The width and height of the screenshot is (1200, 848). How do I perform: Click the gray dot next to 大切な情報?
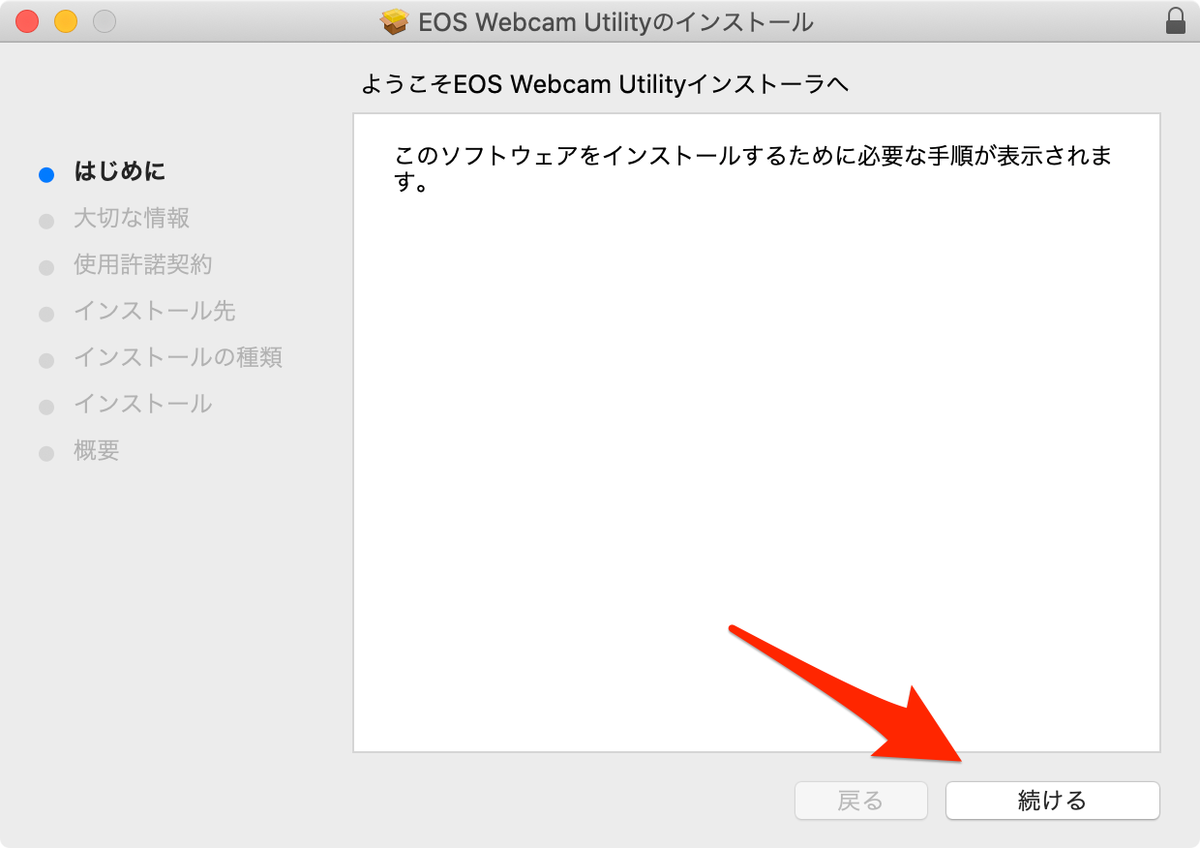pos(46,220)
